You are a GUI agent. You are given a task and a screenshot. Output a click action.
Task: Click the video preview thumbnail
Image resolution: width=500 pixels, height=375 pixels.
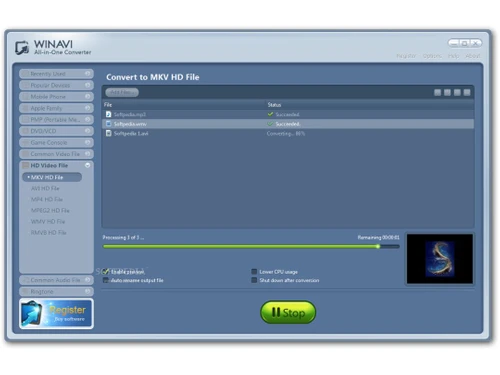pyautogui.click(x=440, y=259)
